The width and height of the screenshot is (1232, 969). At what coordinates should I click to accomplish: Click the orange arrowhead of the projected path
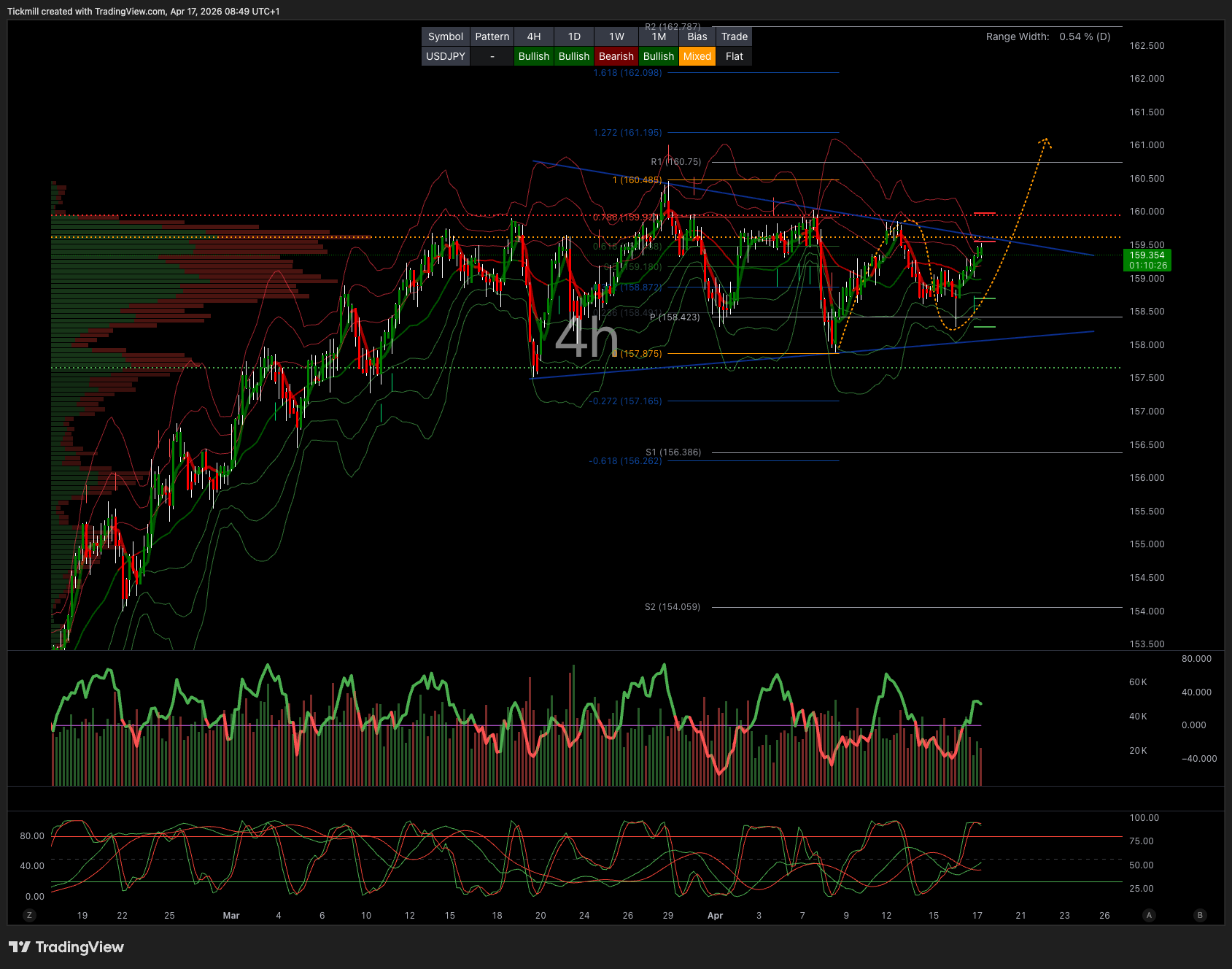pyautogui.click(x=1046, y=140)
